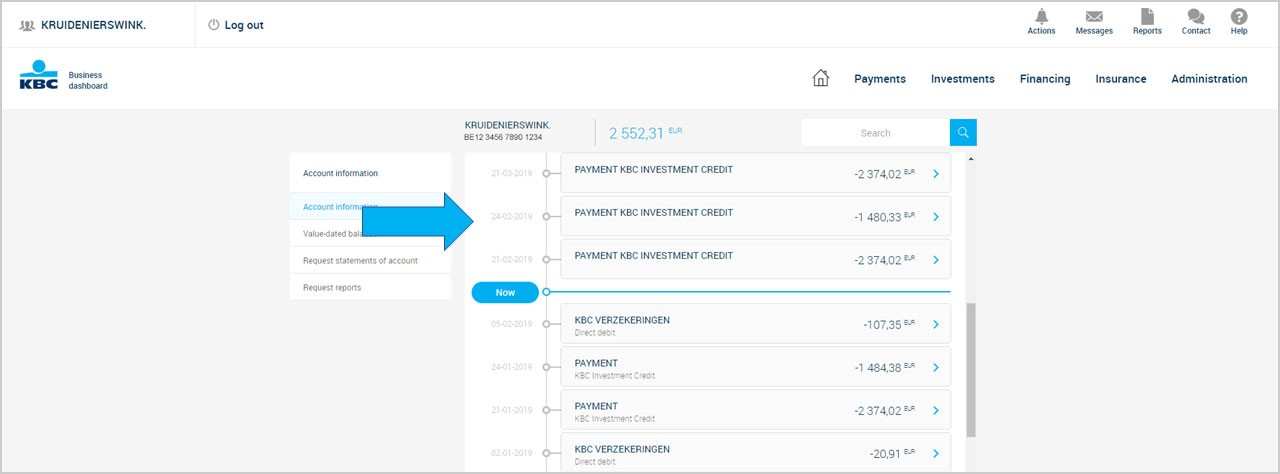Open KBC VERZEKERINGEN 05-02-2019 transaction
The width and height of the screenshot is (1280, 474).
tap(755, 324)
